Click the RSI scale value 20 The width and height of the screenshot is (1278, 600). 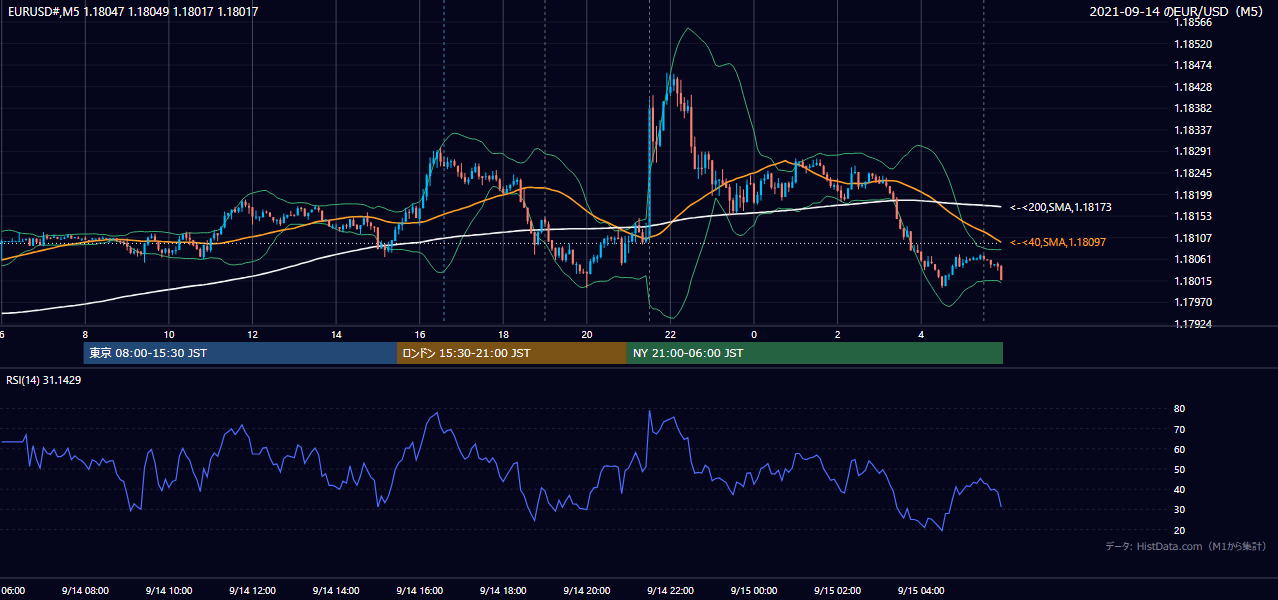(x=1179, y=530)
